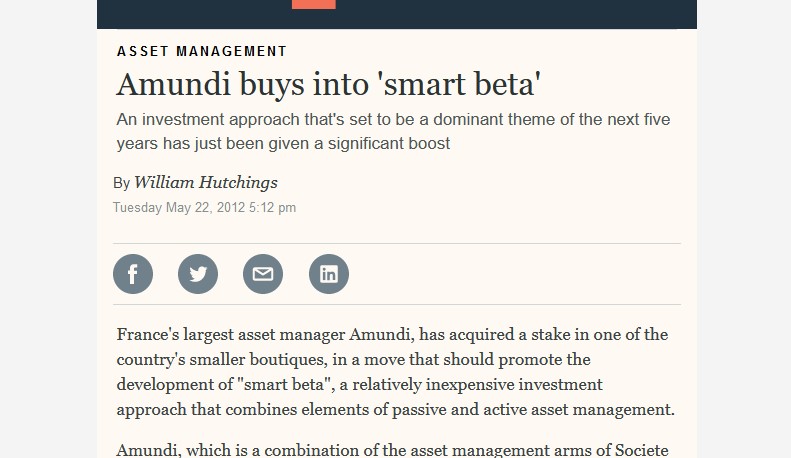791x458 pixels.
Task: Click the "By" label before author name
Action: click(121, 183)
